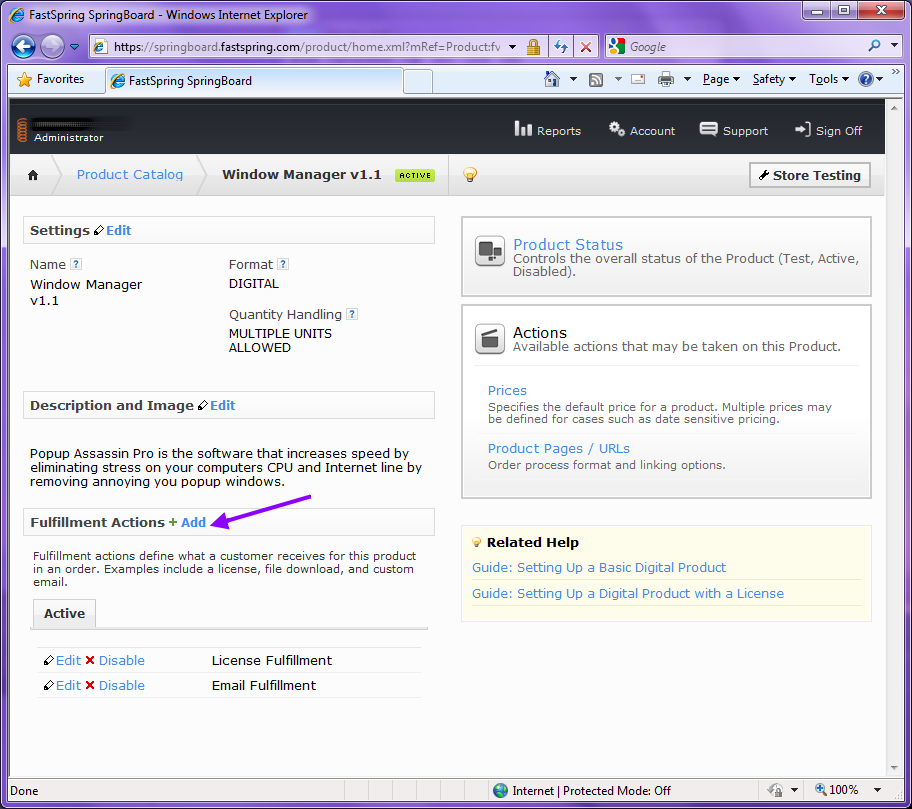Expand the feeds dropdown arrow
This screenshot has height=809, width=912.
click(618, 79)
